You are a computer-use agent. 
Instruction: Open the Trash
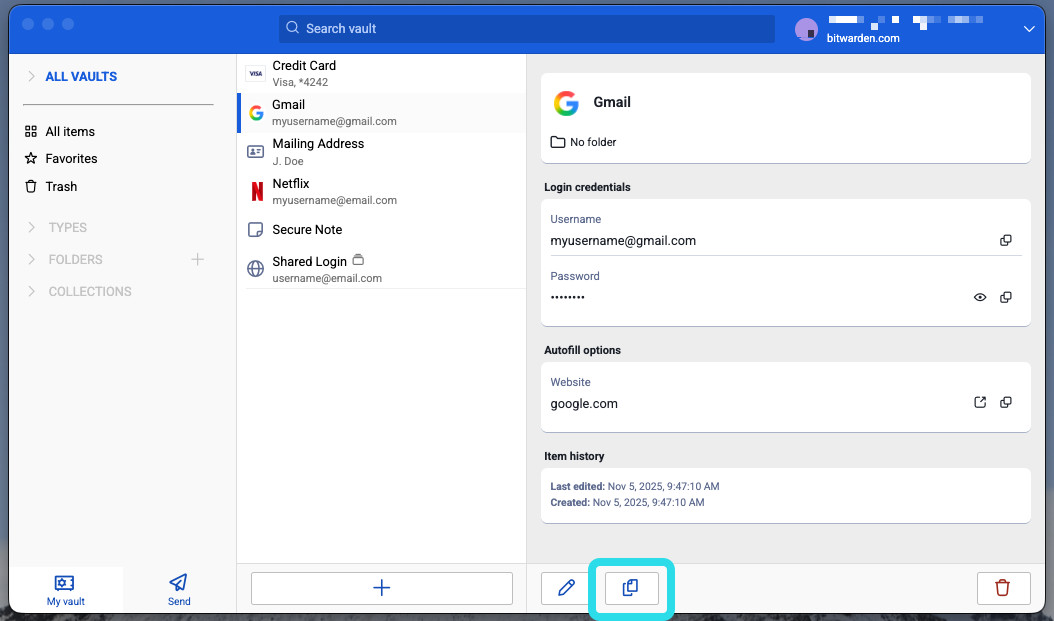pos(61,187)
